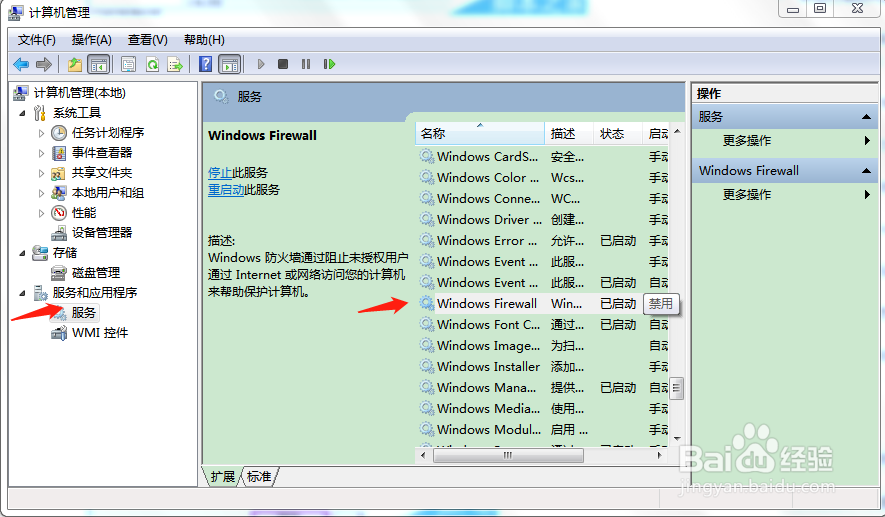This screenshot has width=885, height=517.
Task: Select the Windows Driver ... service row
Action: (543, 220)
